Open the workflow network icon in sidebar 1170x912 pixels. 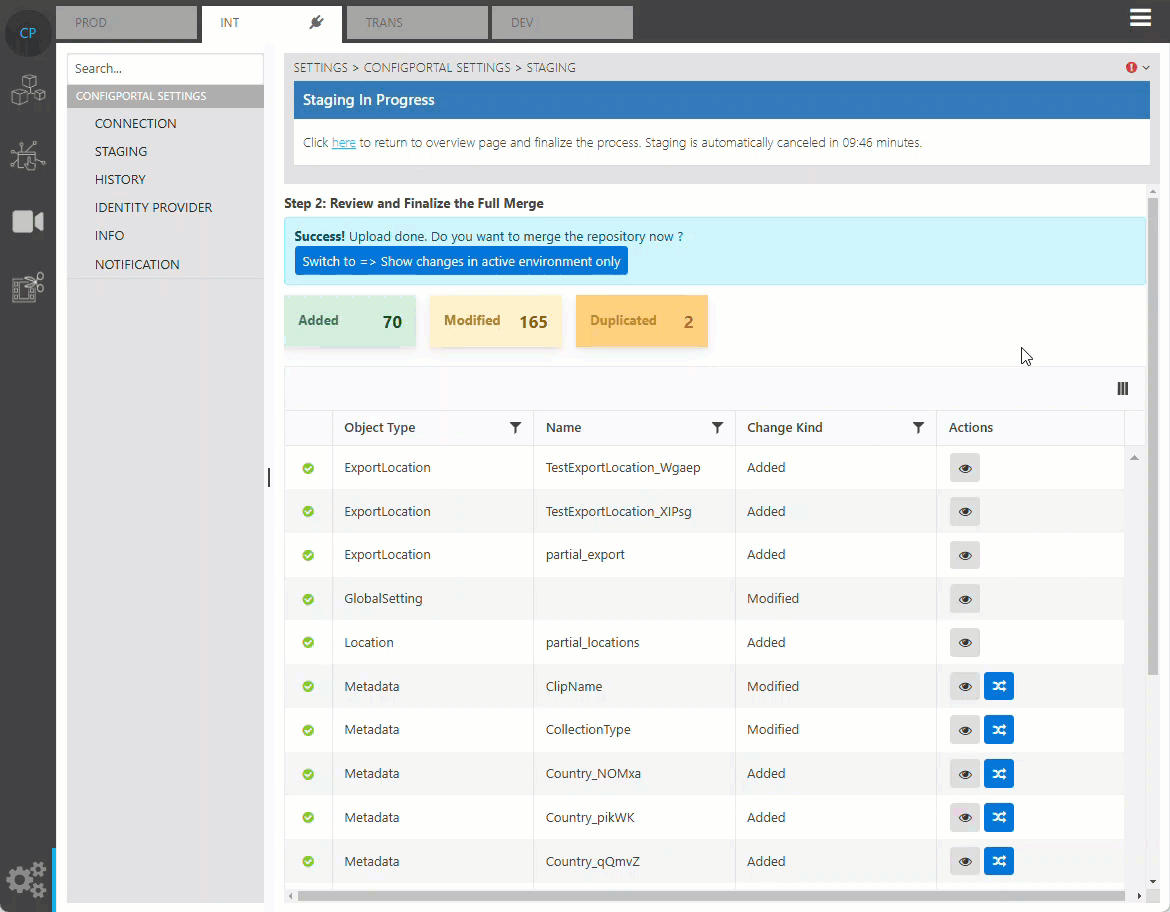coord(28,155)
